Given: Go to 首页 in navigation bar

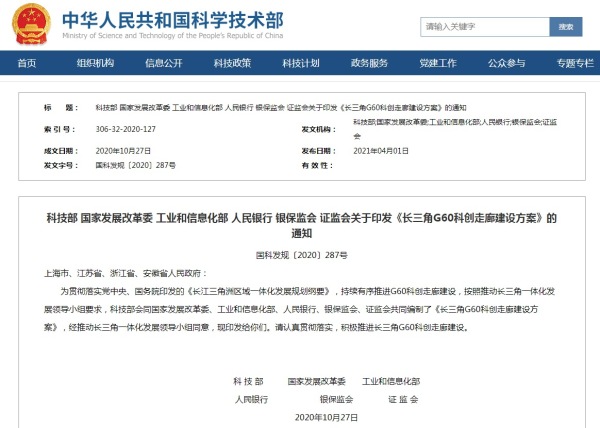Looking at the screenshot, I should (x=27, y=63).
